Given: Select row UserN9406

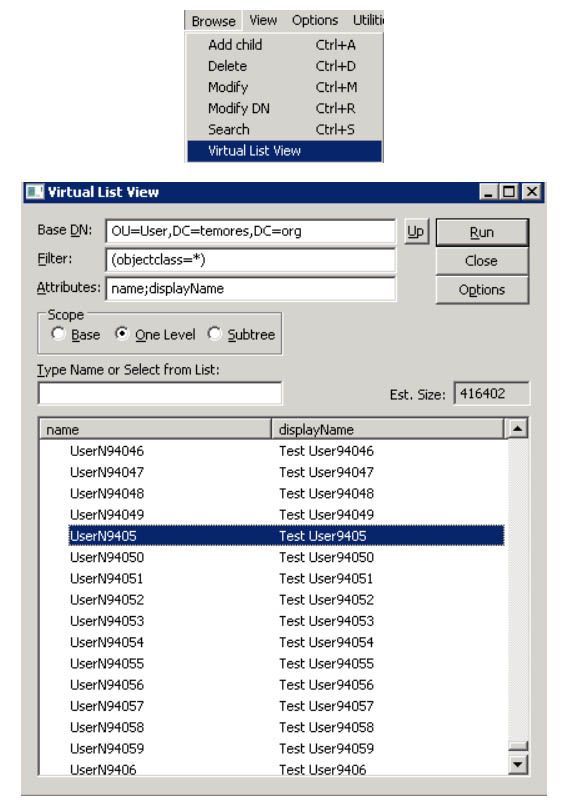Looking at the screenshot, I should pos(286,769).
